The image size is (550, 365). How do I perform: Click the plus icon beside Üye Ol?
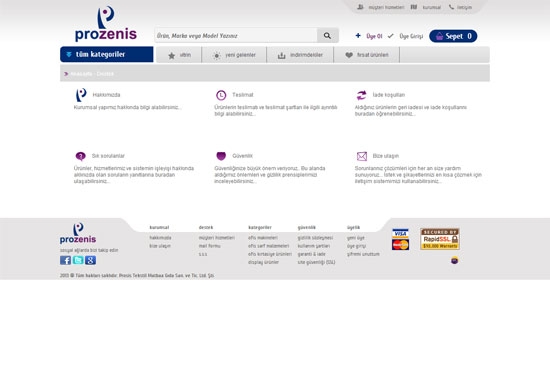358,35
